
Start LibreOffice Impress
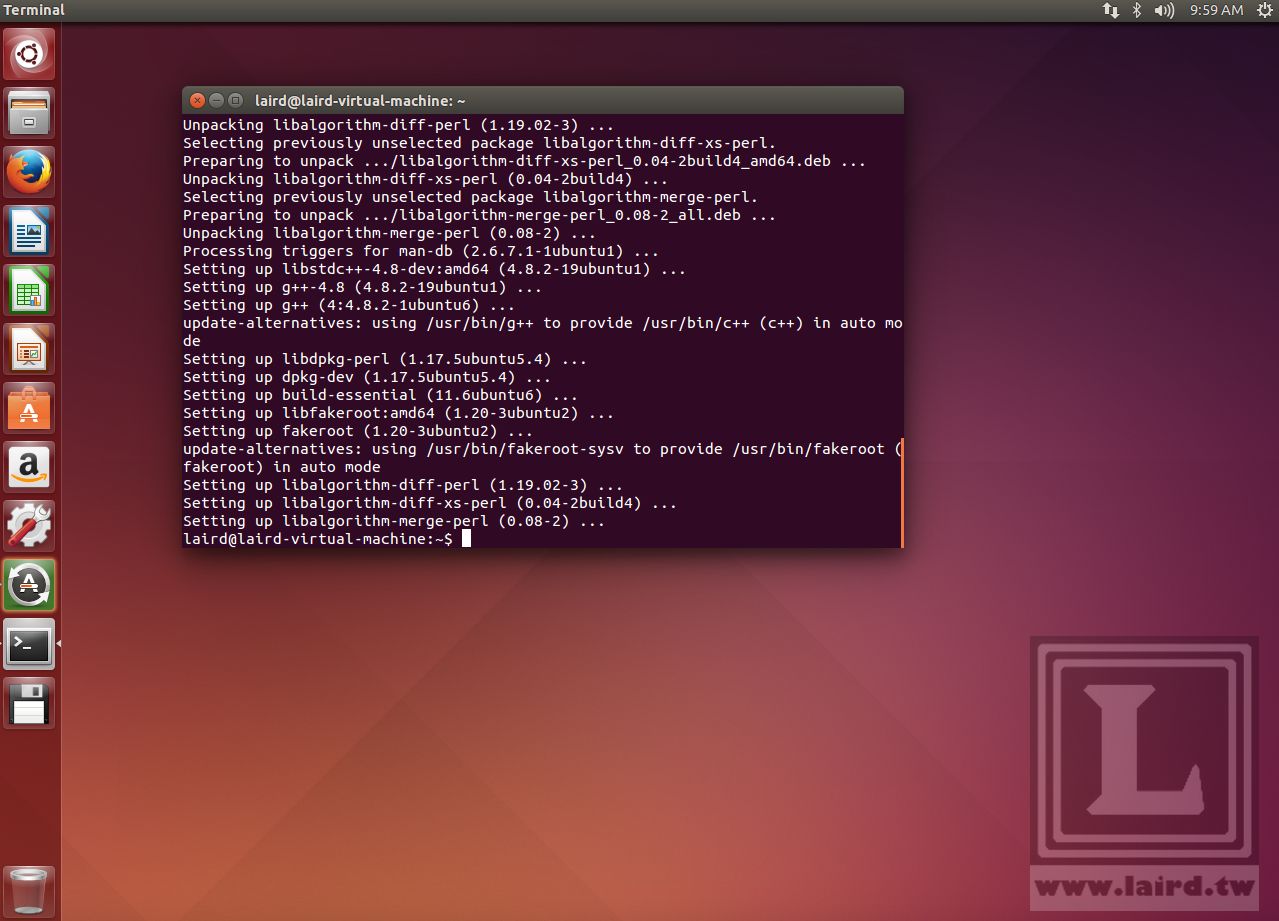(30, 348)
